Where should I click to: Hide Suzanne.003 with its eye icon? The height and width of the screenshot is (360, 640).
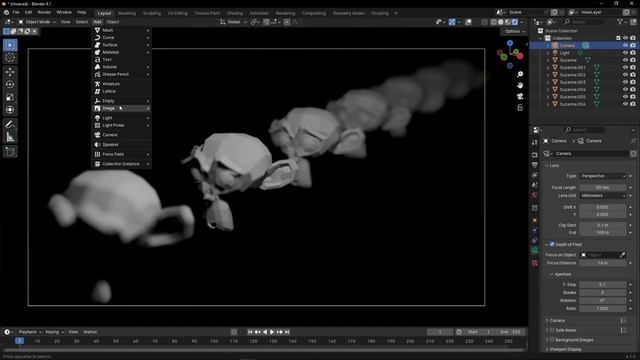click(x=625, y=82)
